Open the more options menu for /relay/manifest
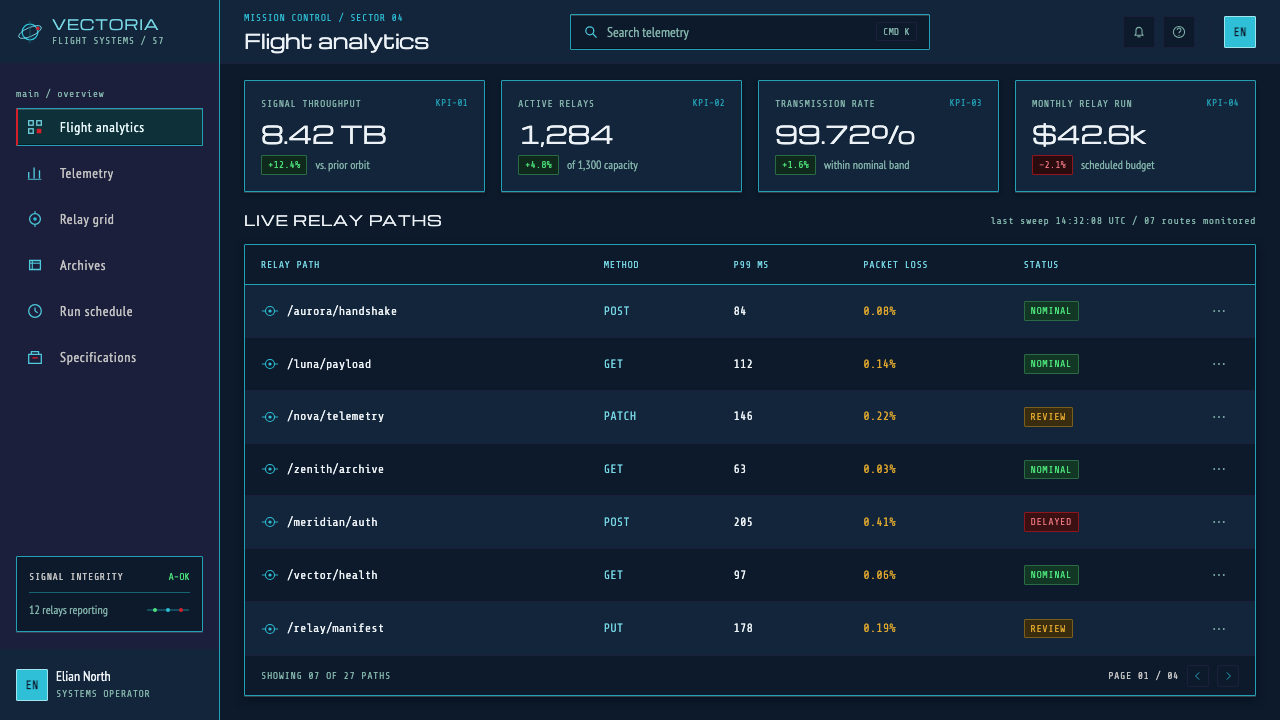The height and width of the screenshot is (720, 1280). click(1219, 629)
